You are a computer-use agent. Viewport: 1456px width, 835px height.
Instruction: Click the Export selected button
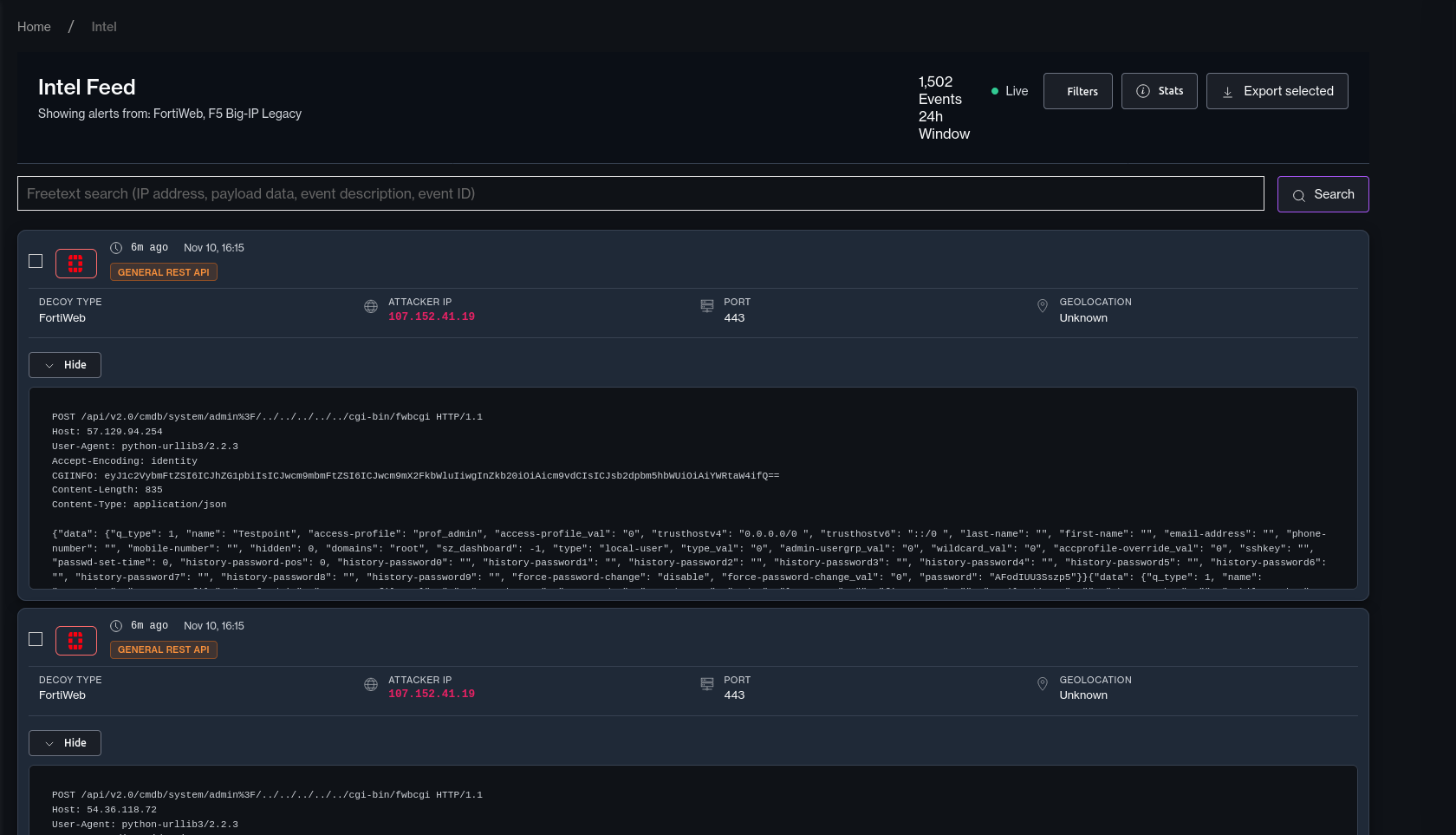(1277, 90)
